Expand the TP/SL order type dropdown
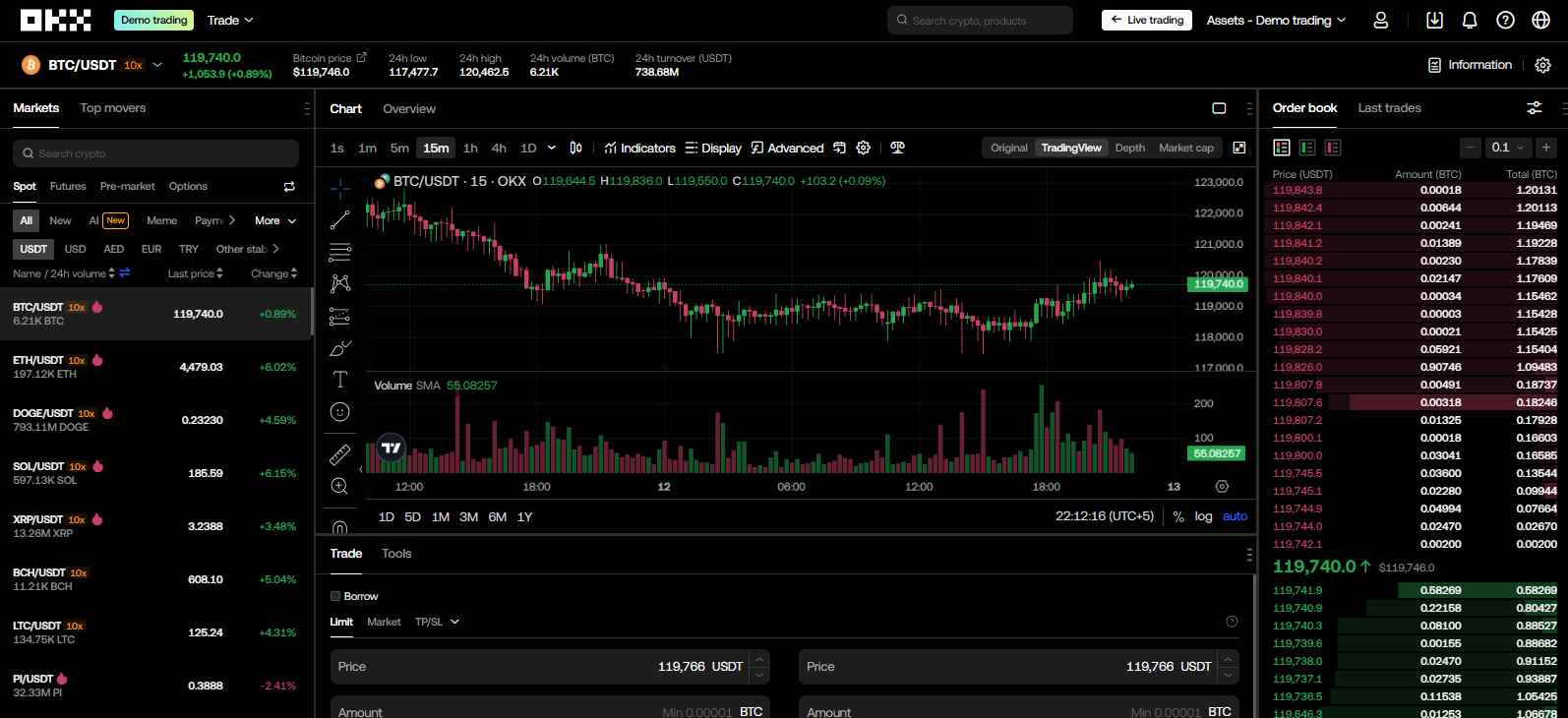 click(437, 622)
